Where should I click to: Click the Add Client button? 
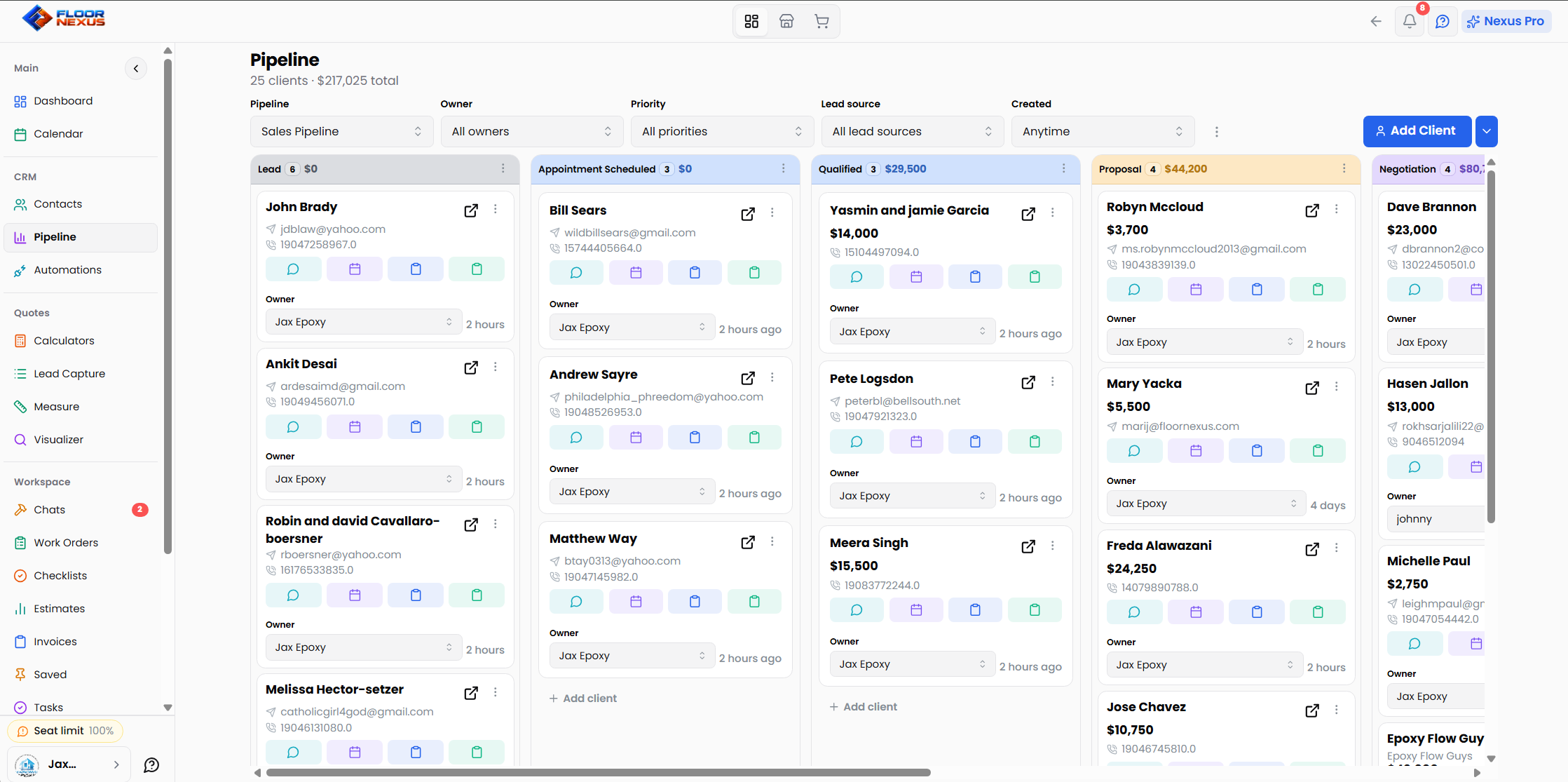tap(1417, 131)
